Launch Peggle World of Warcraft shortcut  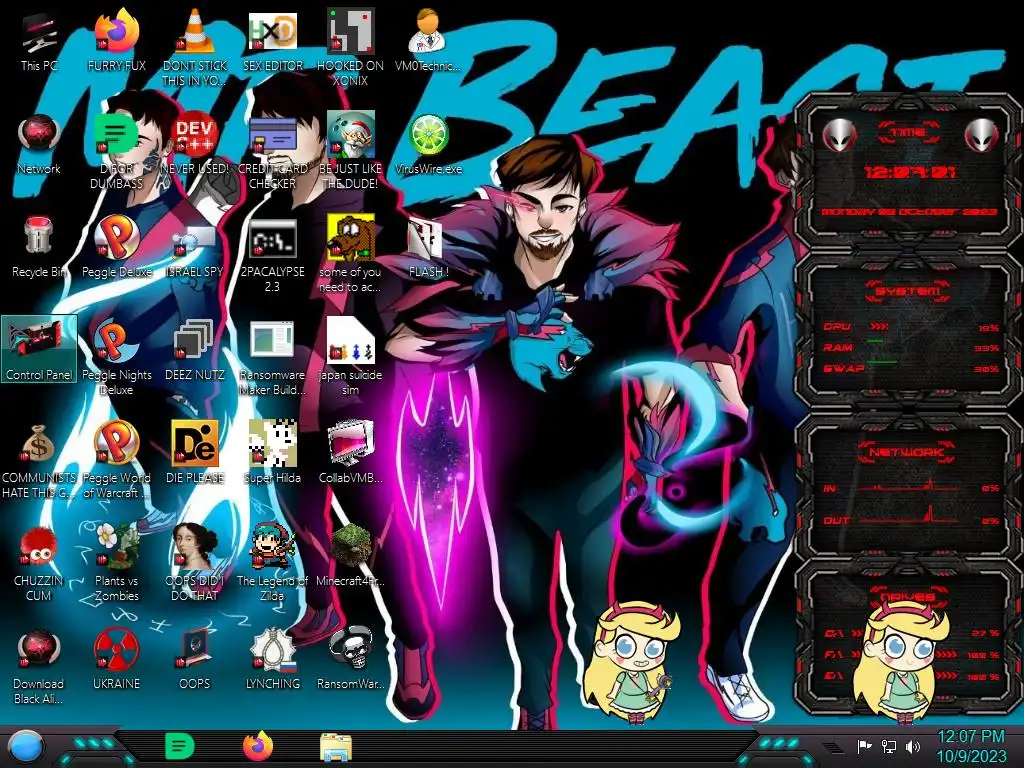coord(116,460)
